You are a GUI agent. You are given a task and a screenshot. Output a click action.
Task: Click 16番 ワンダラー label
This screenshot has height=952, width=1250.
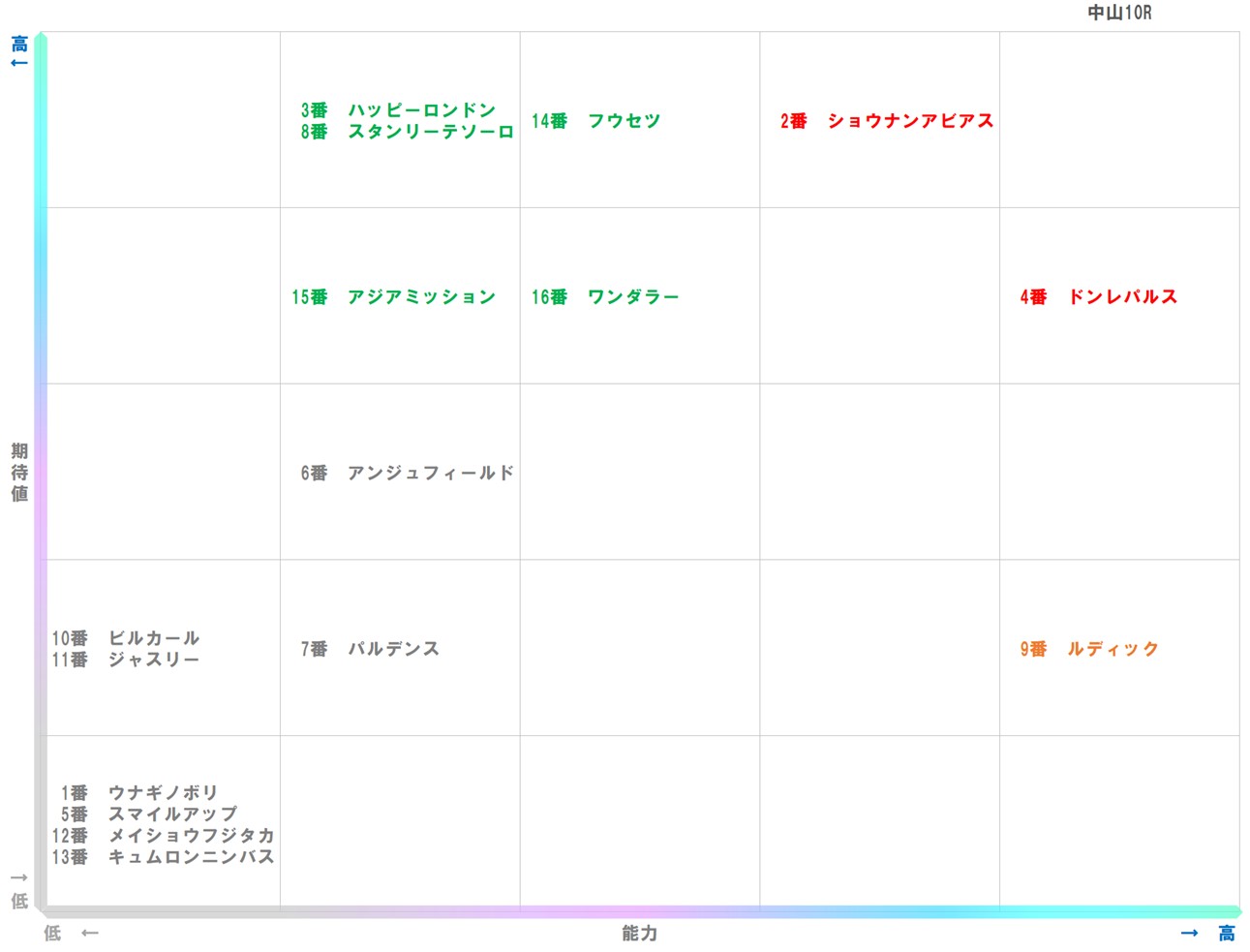(605, 296)
